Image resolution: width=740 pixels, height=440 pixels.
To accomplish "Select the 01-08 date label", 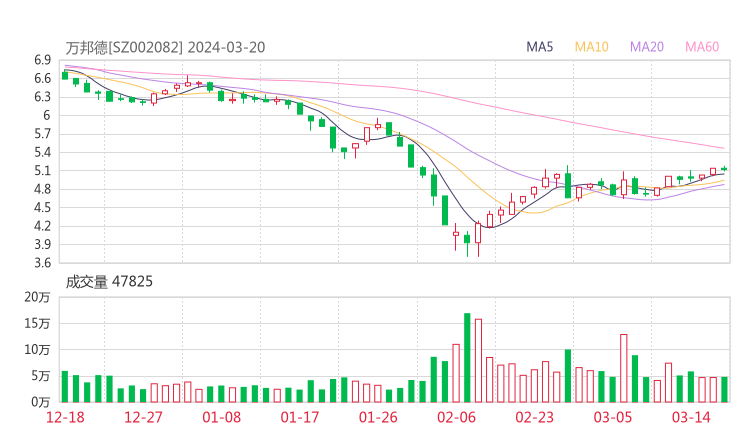I will pyautogui.click(x=221, y=417).
